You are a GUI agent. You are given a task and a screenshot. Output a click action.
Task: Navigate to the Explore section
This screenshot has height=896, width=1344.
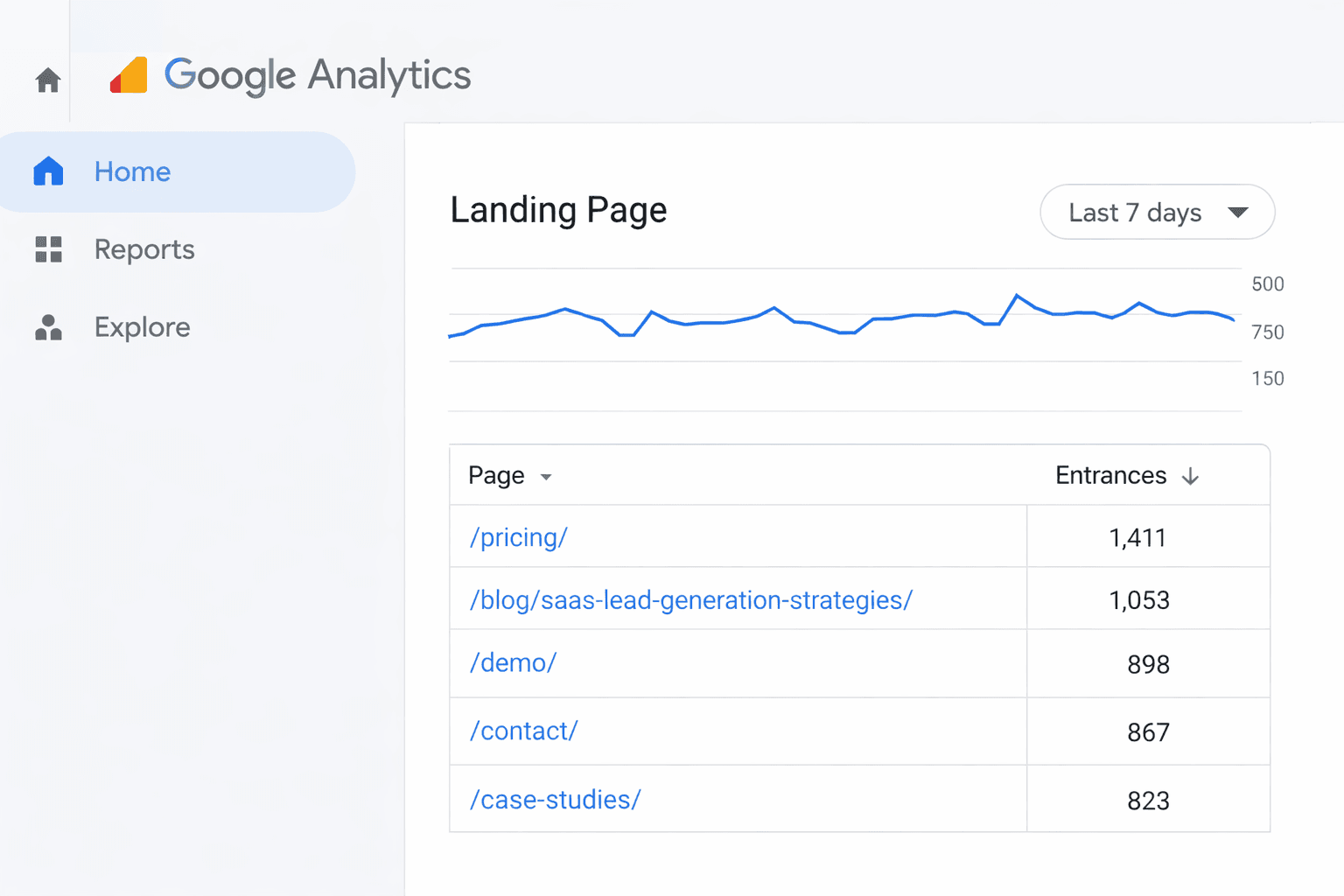point(141,327)
